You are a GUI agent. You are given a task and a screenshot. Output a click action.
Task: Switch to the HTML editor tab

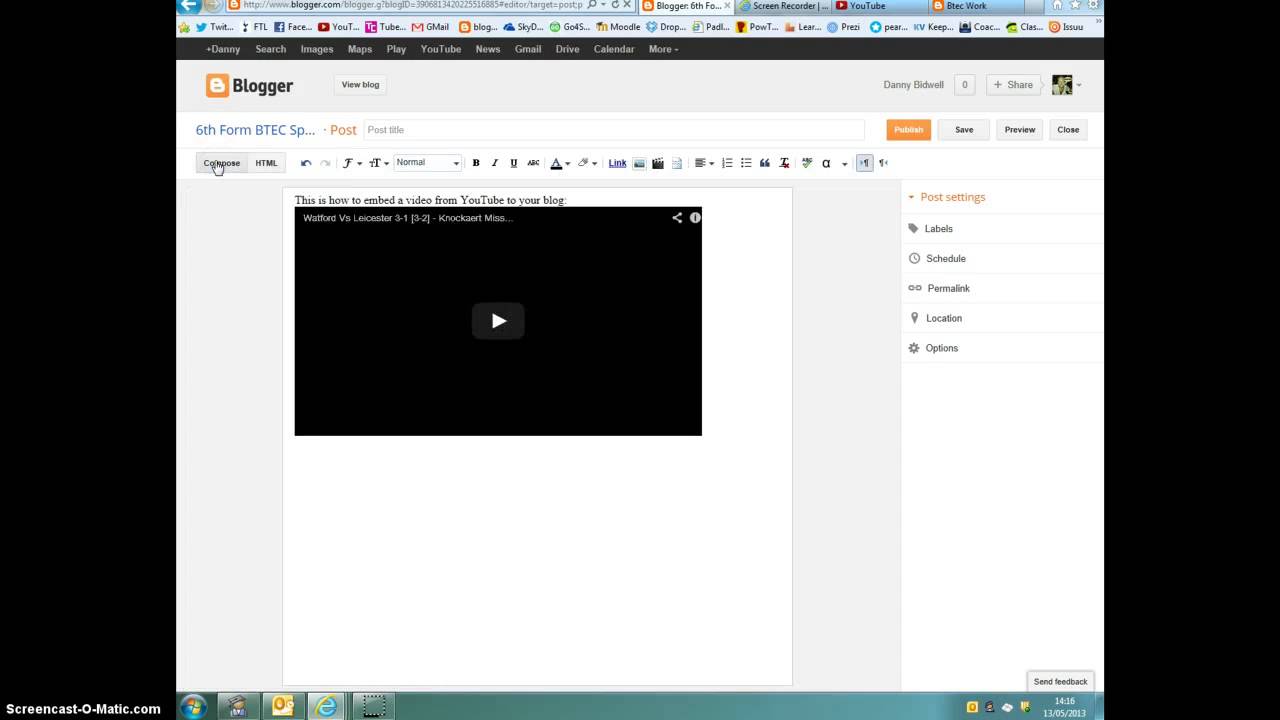[x=266, y=163]
